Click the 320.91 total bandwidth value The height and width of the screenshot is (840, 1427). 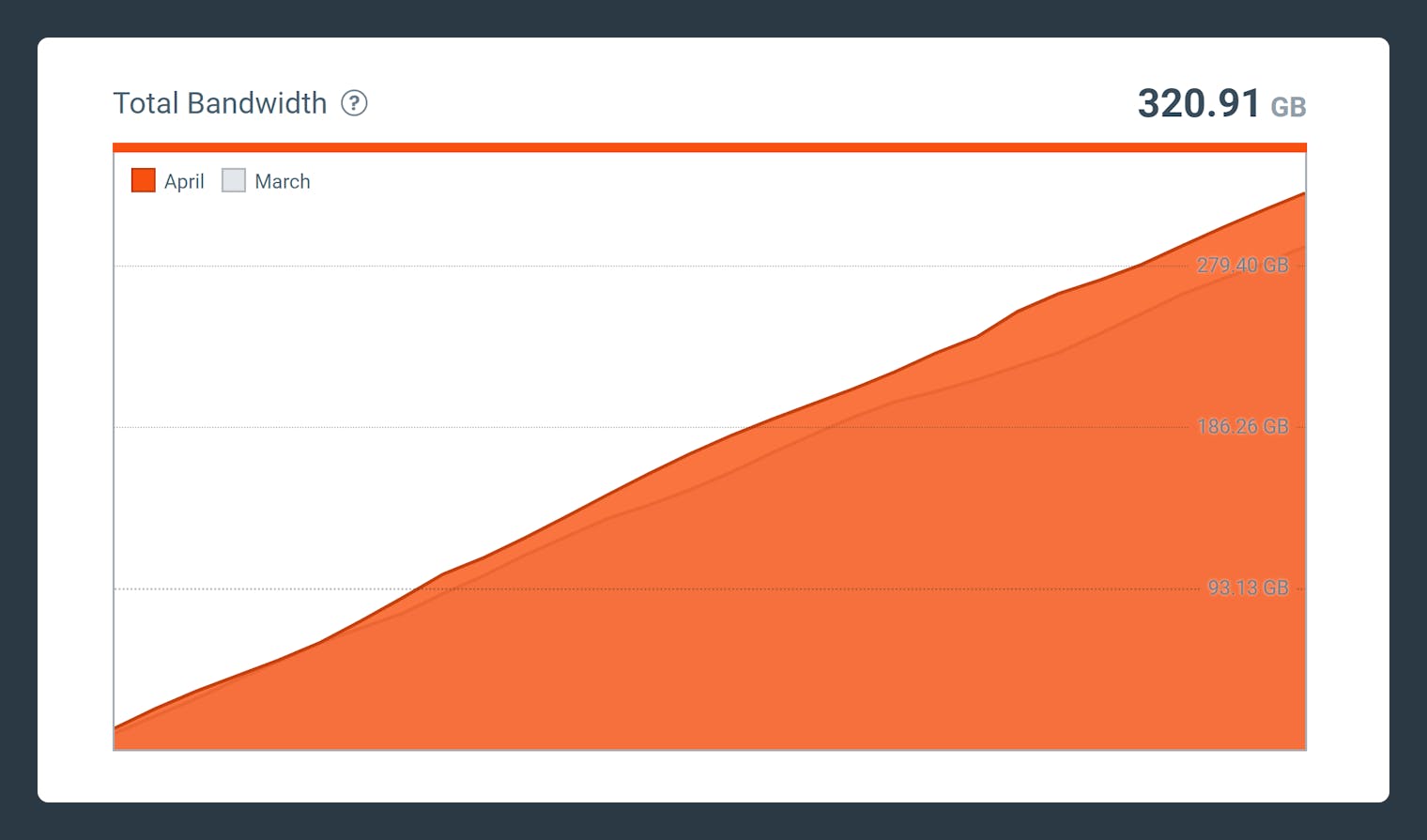[x=1198, y=103]
